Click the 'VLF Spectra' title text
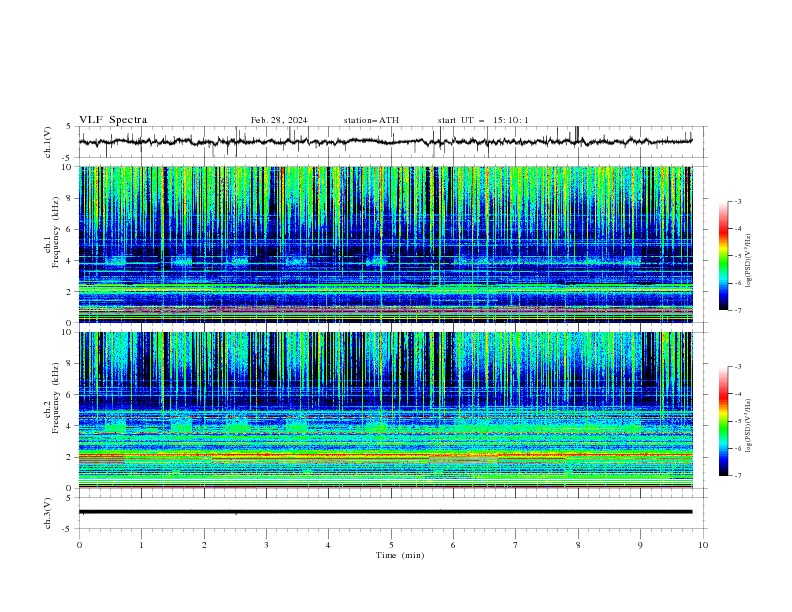The width and height of the screenshot is (792, 612). pyautogui.click(x=113, y=120)
